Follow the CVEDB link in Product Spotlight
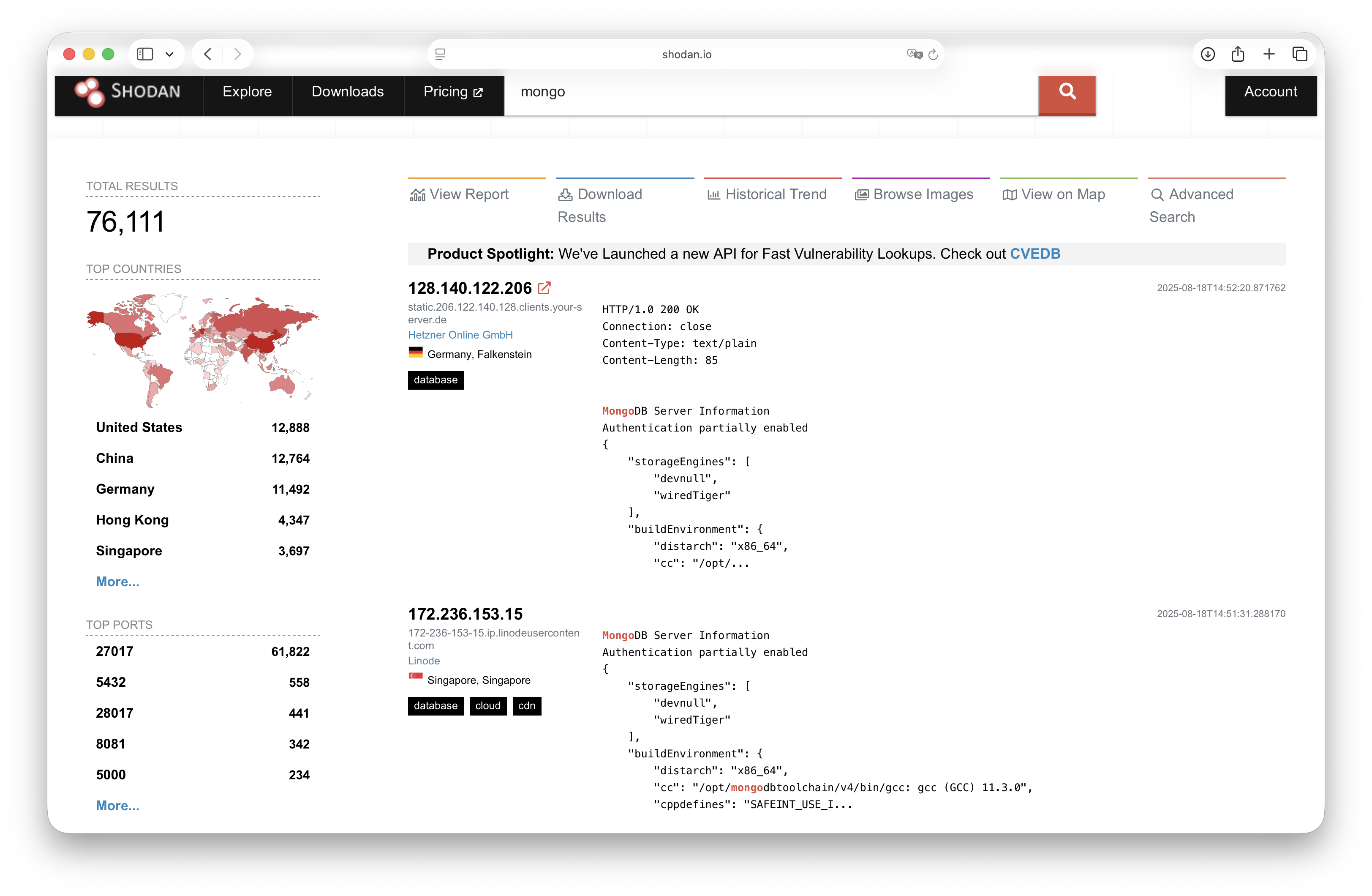This screenshot has width=1372, height=896. tap(1035, 254)
